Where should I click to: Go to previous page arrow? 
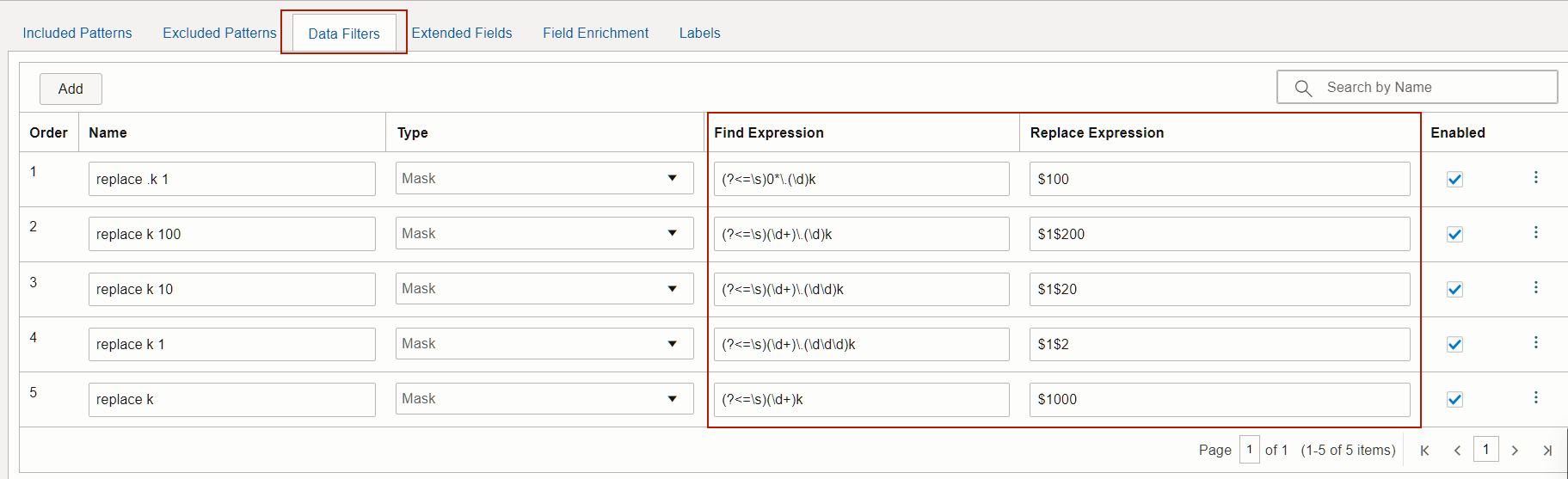pyautogui.click(x=1457, y=450)
